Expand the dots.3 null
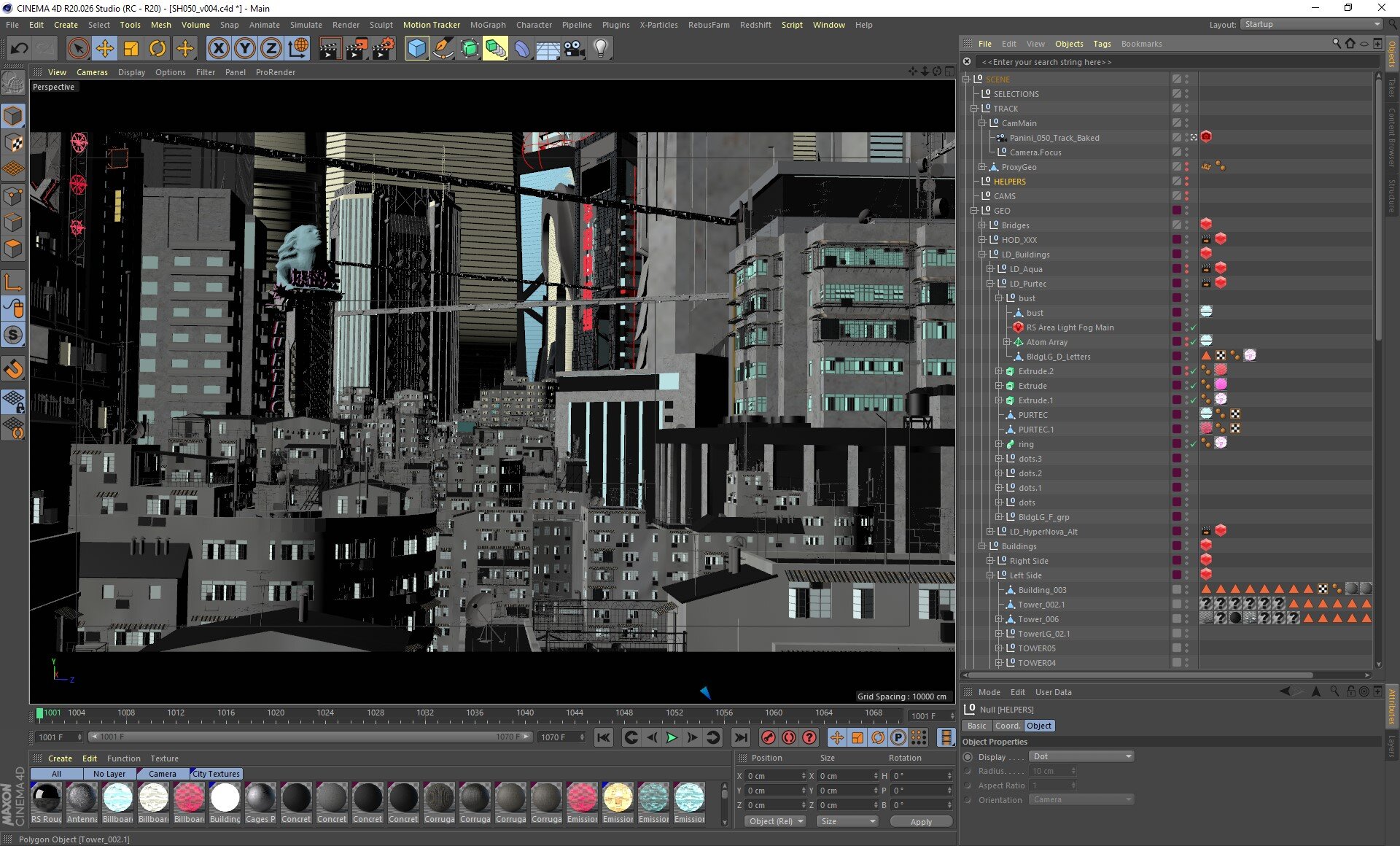 pyautogui.click(x=999, y=458)
